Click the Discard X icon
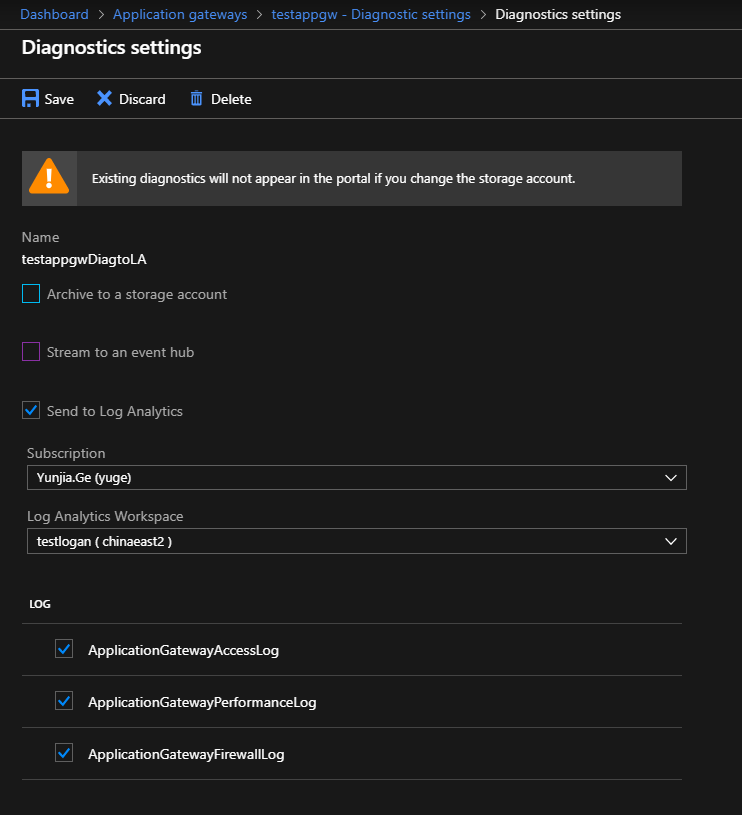This screenshot has height=815, width=742. 104,99
